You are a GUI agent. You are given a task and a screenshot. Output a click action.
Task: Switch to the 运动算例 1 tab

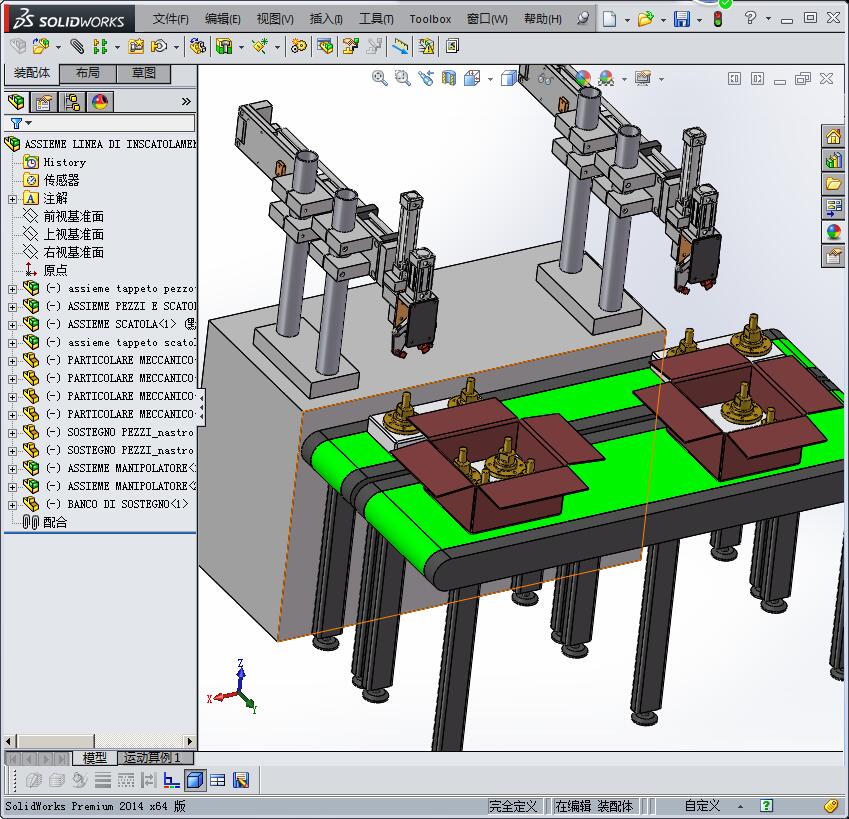pos(152,758)
